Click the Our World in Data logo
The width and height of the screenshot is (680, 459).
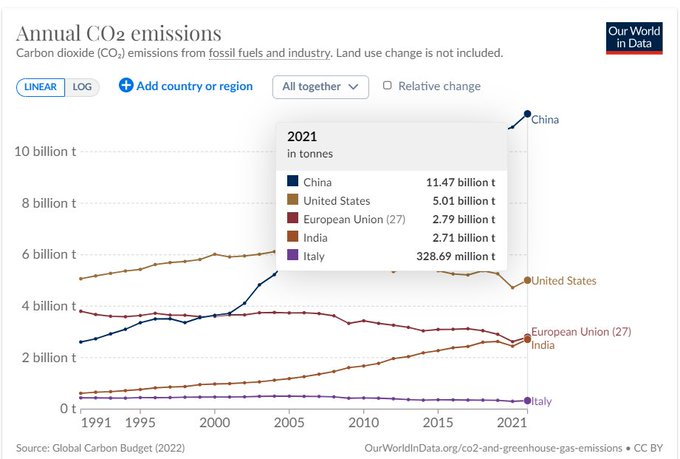(x=633, y=38)
